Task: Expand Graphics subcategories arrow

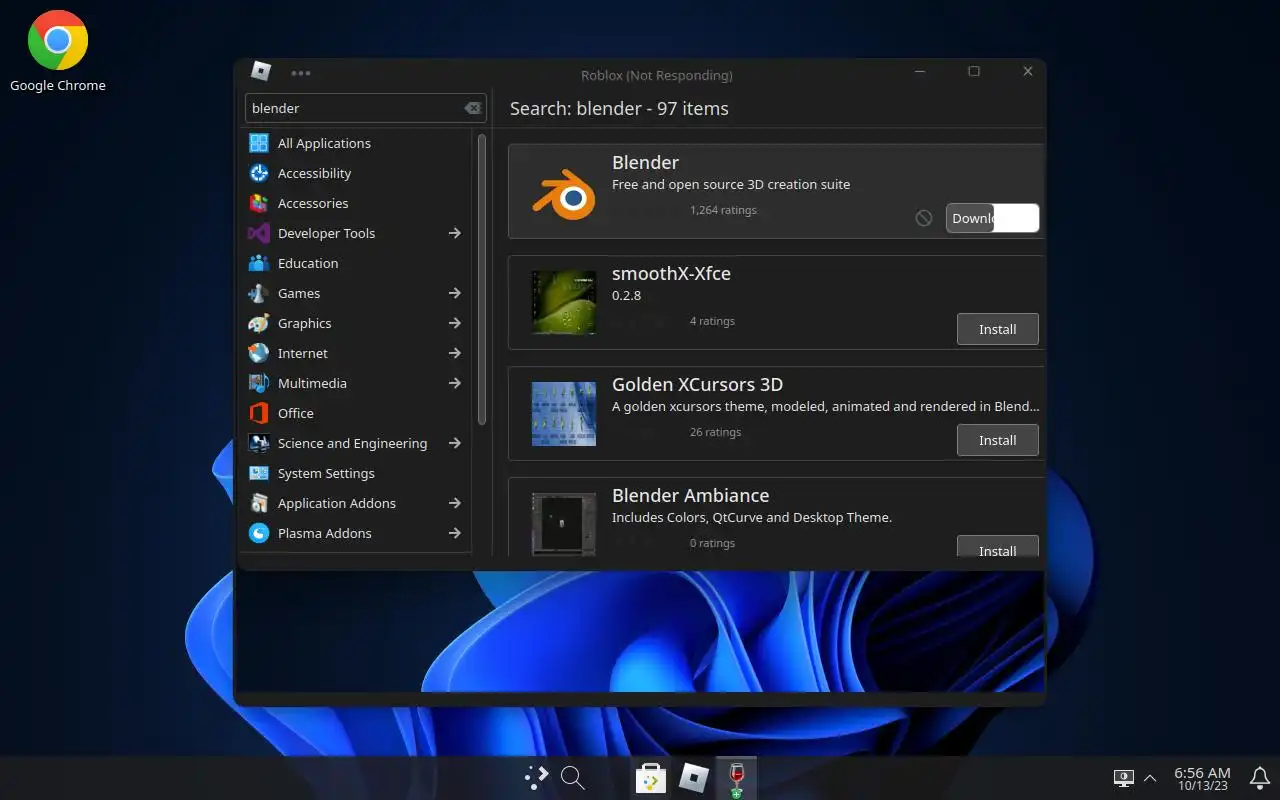Action: (x=455, y=323)
